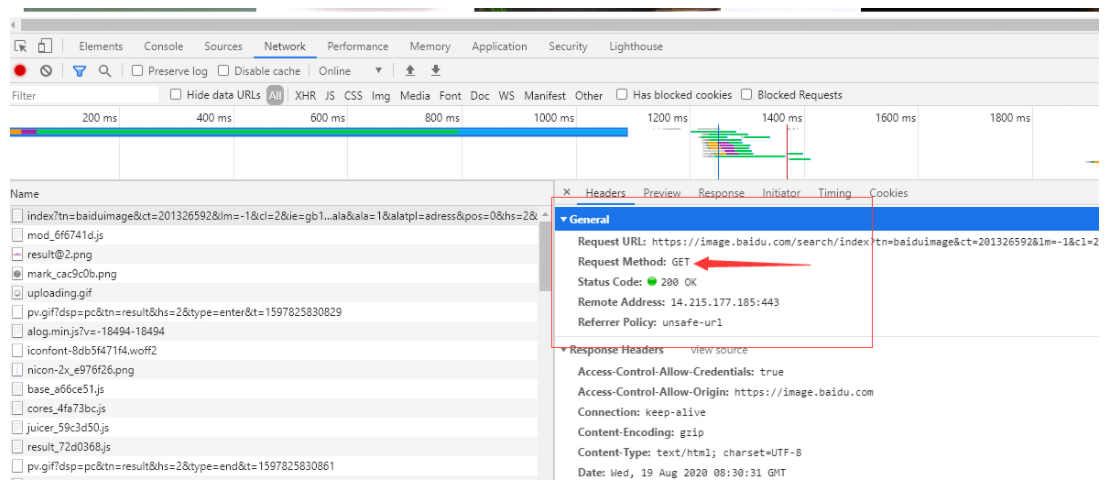
Task: Click the view source link
Action: [718, 350]
